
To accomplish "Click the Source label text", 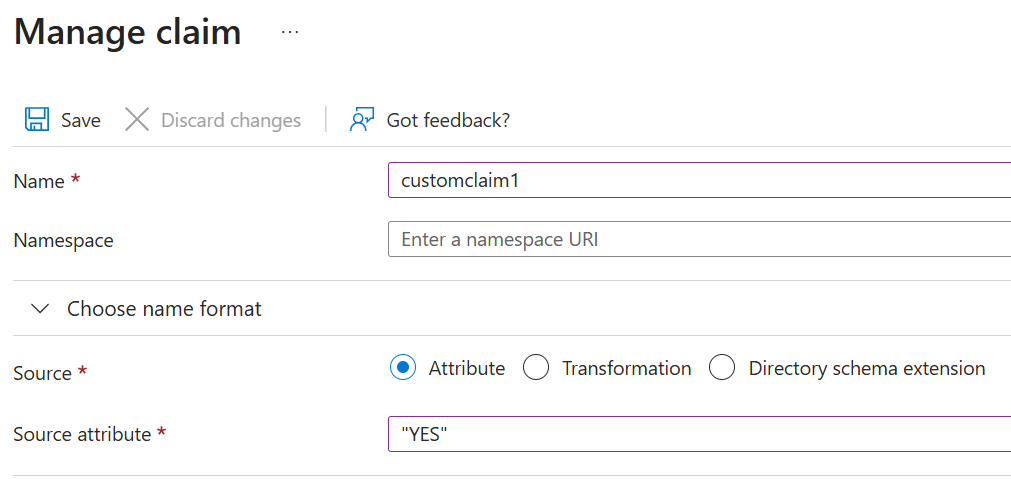I will (42, 373).
